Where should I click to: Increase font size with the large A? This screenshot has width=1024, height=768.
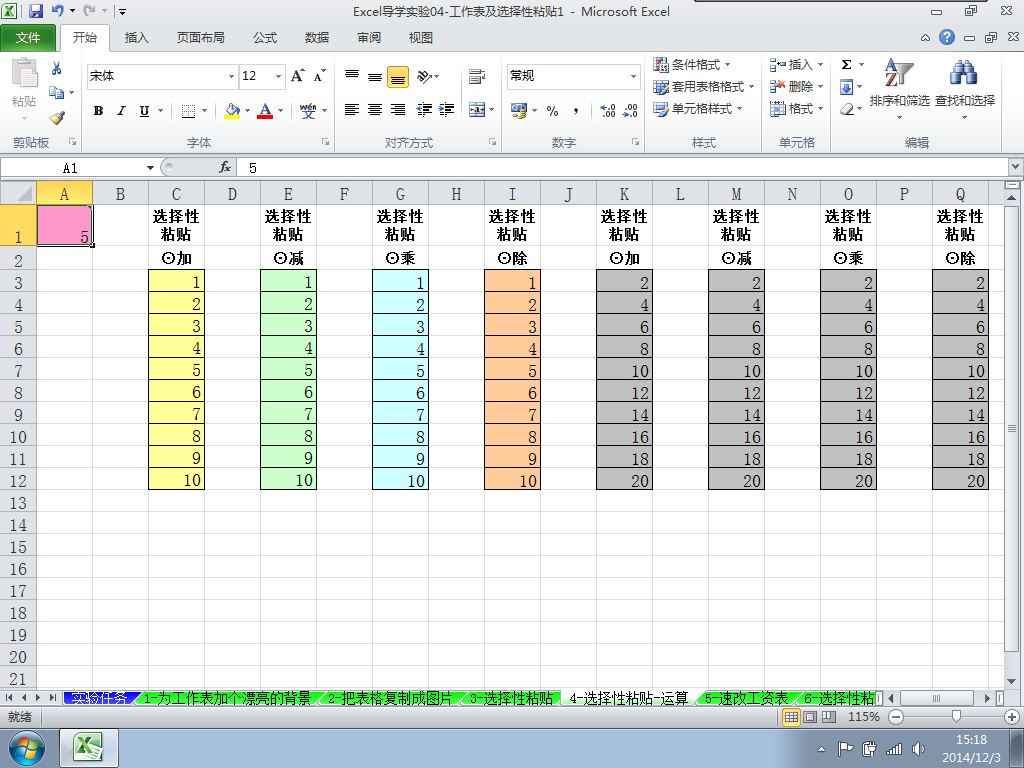(x=298, y=76)
